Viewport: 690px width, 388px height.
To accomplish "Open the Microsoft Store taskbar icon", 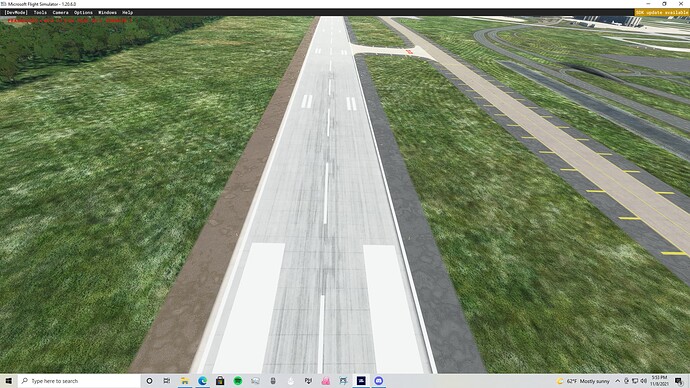I will [x=220, y=381].
